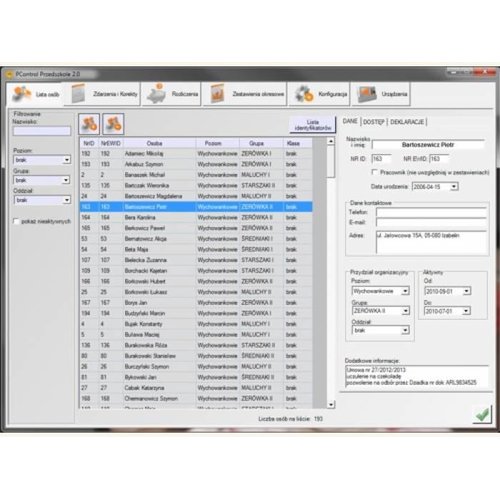Image resolution: width=500 pixels, height=500 pixels.
Task: Click the Nazwisko filter input field
Action: point(42,131)
